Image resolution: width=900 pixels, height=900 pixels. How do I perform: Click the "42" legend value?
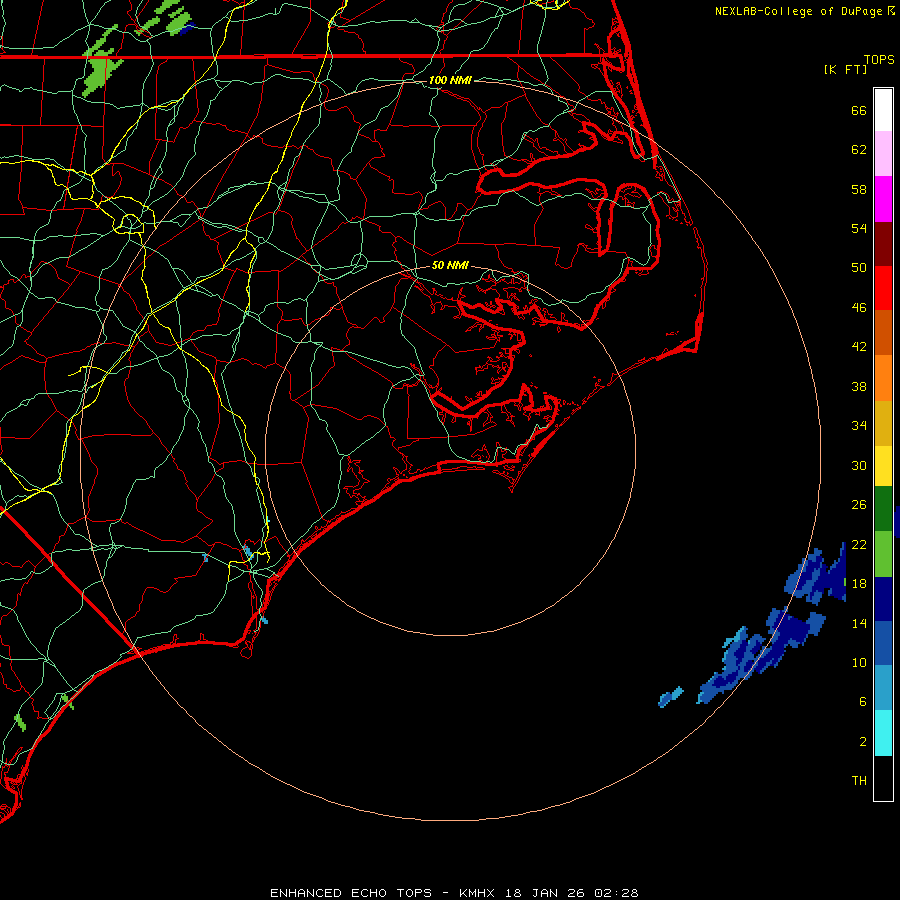point(859,347)
